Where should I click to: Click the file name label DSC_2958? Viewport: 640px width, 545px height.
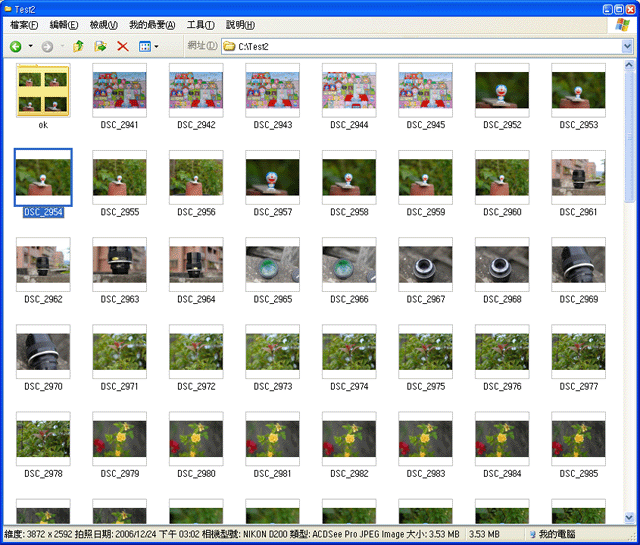click(x=349, y=212)
